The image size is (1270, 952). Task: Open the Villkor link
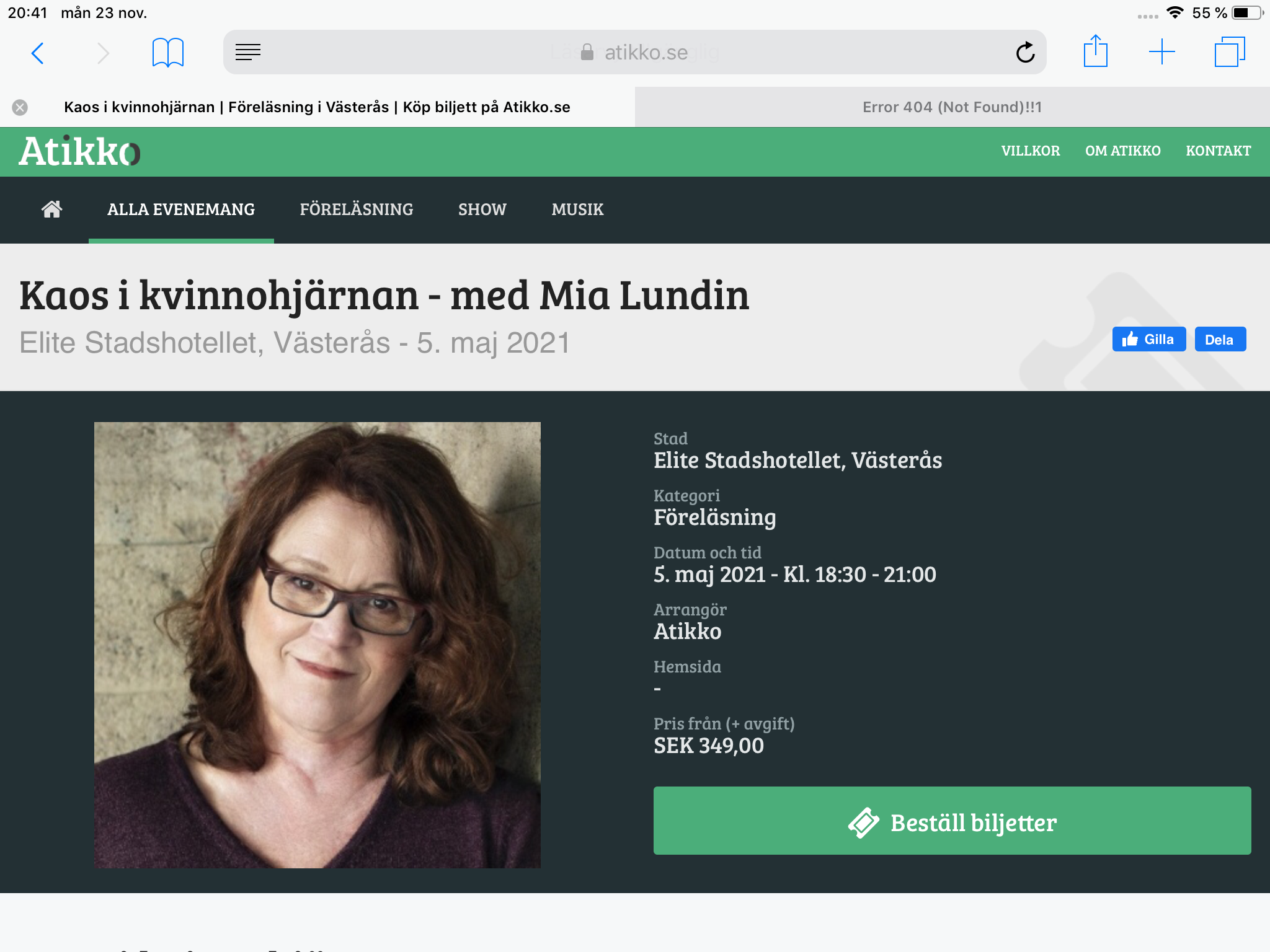tap(1031, 151)
